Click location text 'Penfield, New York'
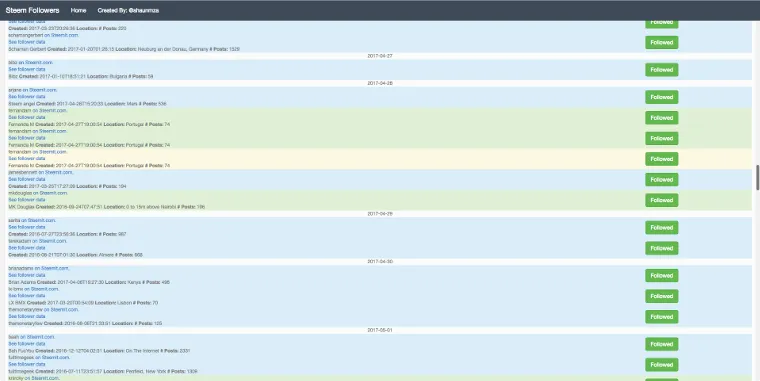 [146, 371]
